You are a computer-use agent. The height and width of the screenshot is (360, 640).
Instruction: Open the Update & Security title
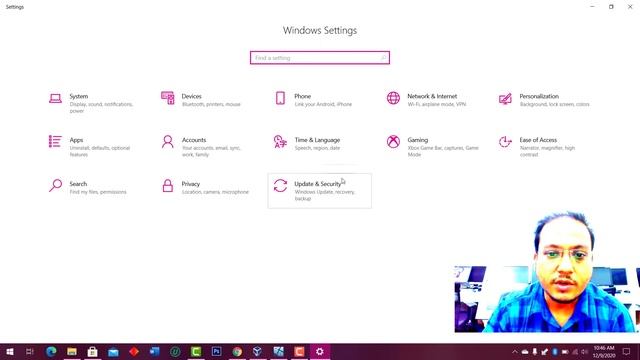tap(318, 184)
